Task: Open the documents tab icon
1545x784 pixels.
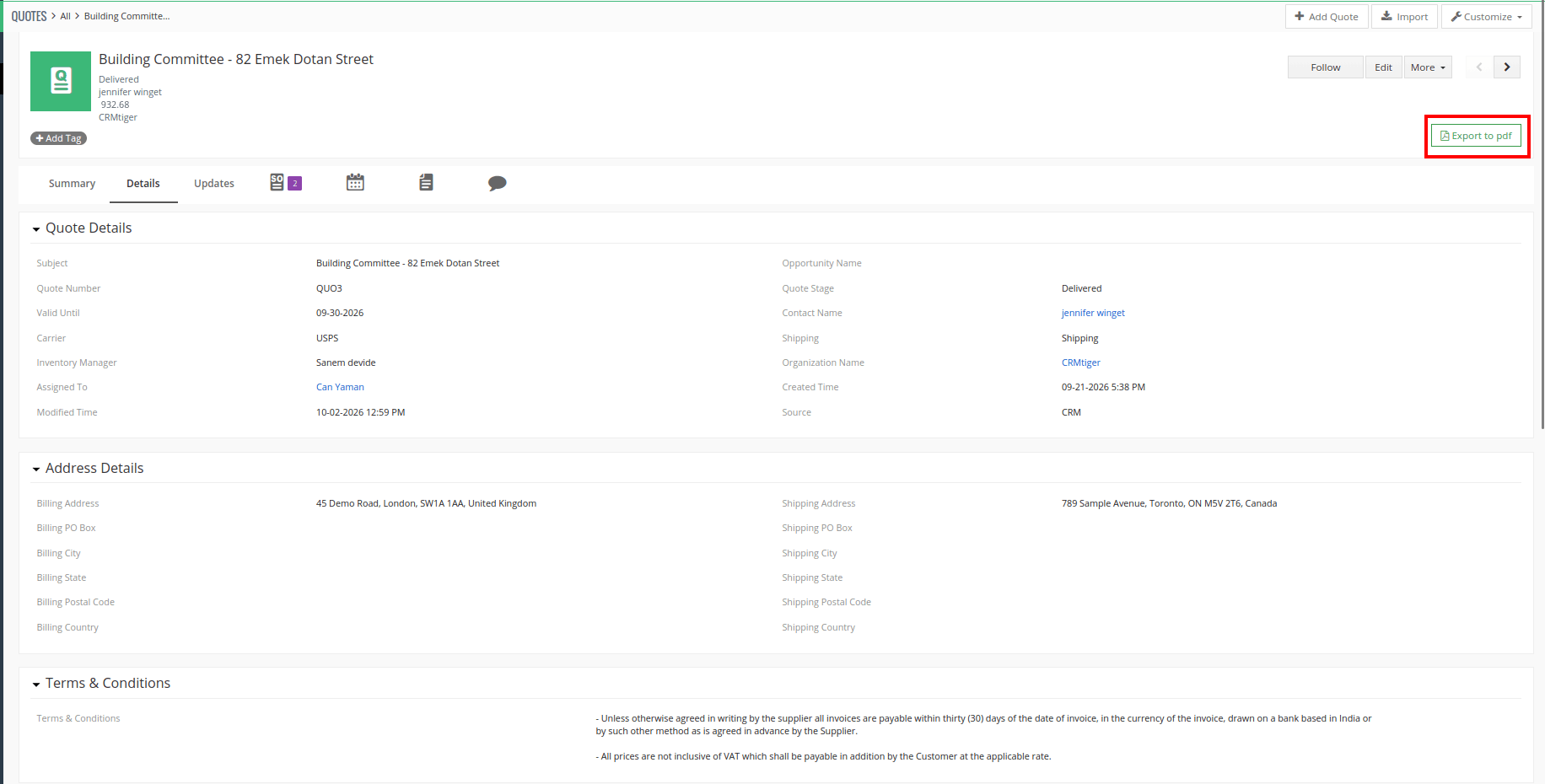Action: click(x=426, y=182)
